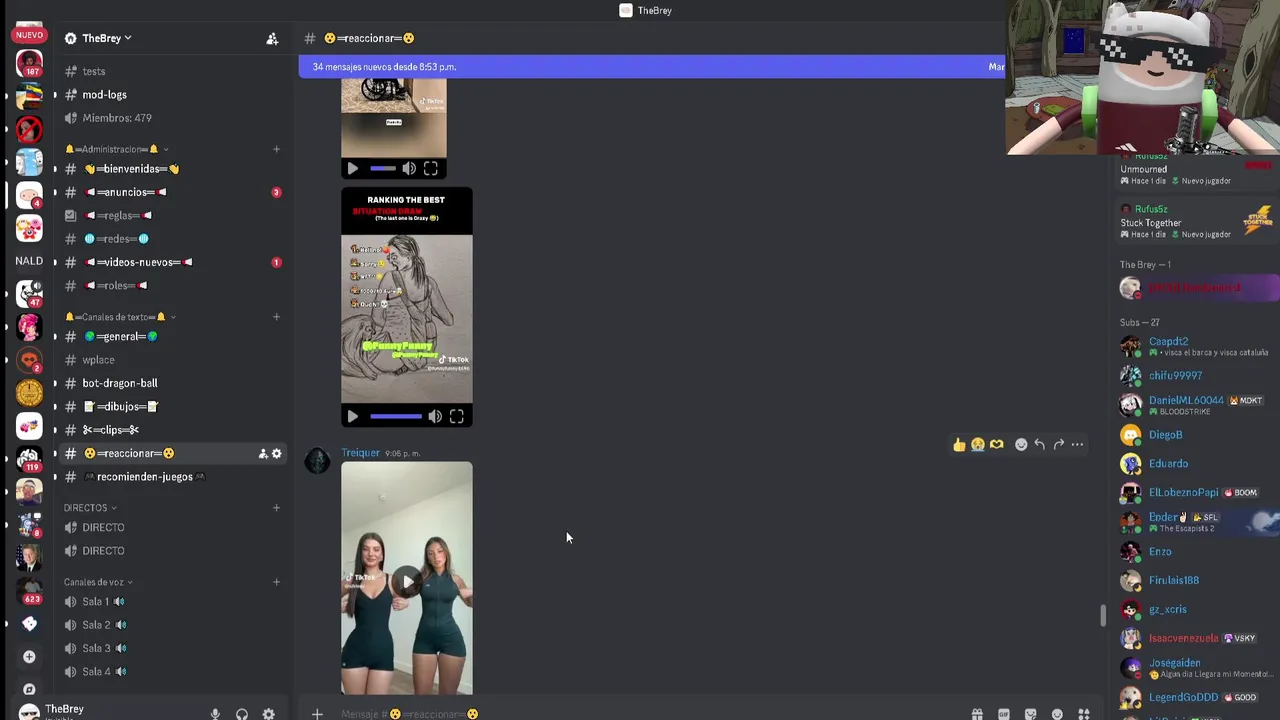Viewport: 1280px width, 720px height.
Task: Toggle headphones deafen in user panel
Action: click(x=241, y=714)
